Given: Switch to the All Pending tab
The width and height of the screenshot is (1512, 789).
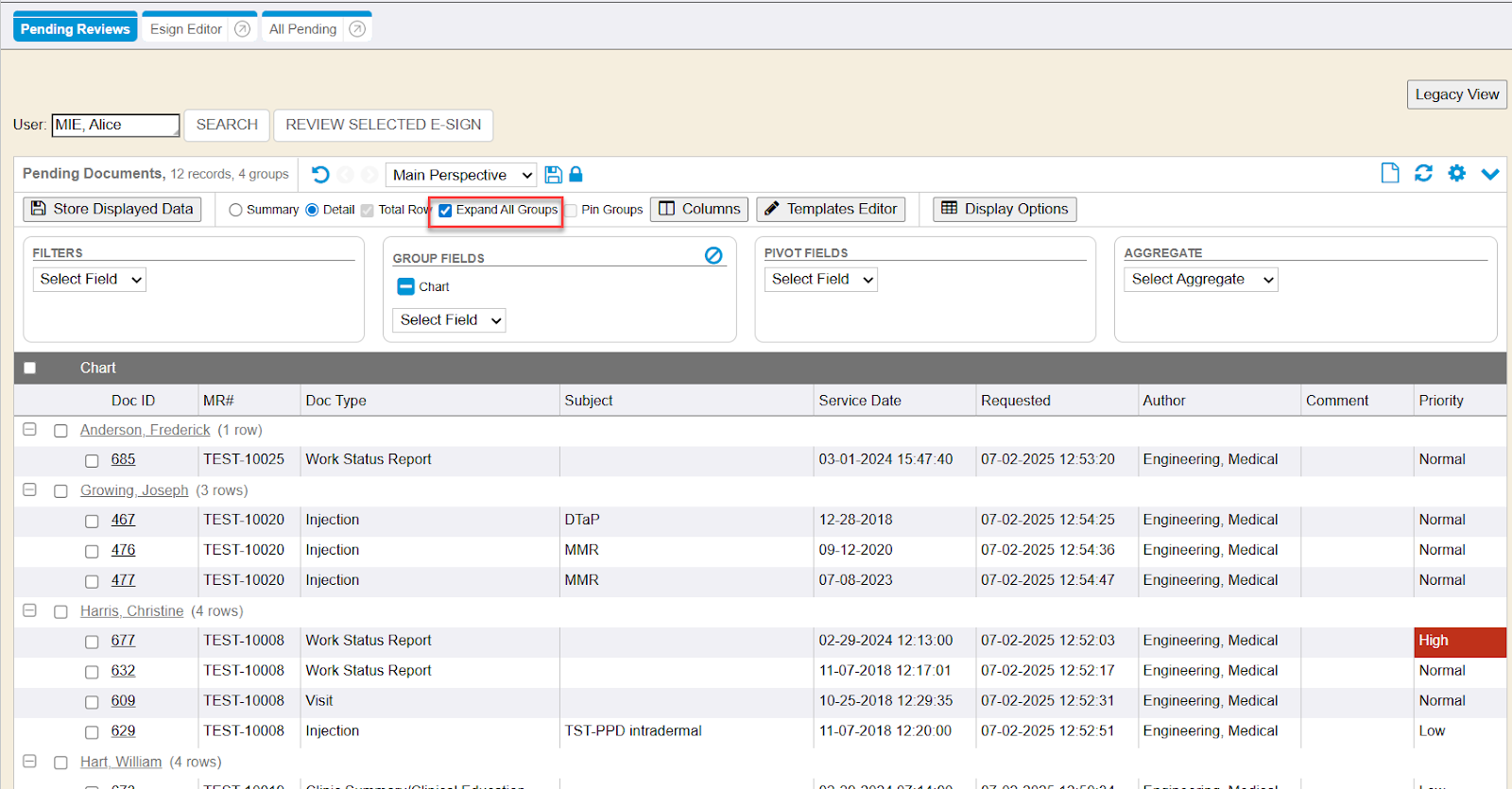Looking at the screenshot, I should tap(302, 29).
